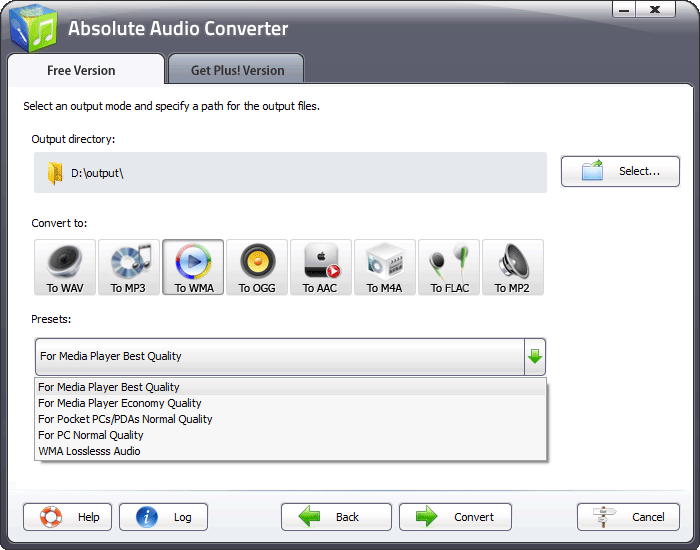Minimize the Absolute Audio Converter window
This screenshot has width=700, height=550.
pos(624,10)
